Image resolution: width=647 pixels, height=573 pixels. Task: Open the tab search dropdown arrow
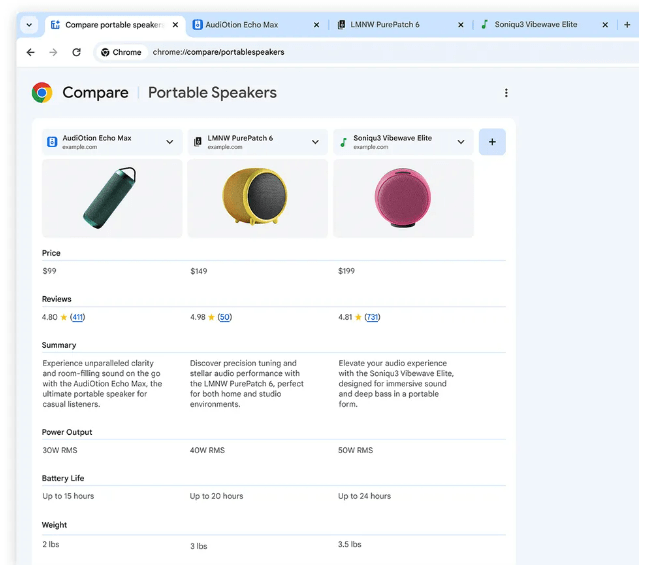(x=29, y=25)
